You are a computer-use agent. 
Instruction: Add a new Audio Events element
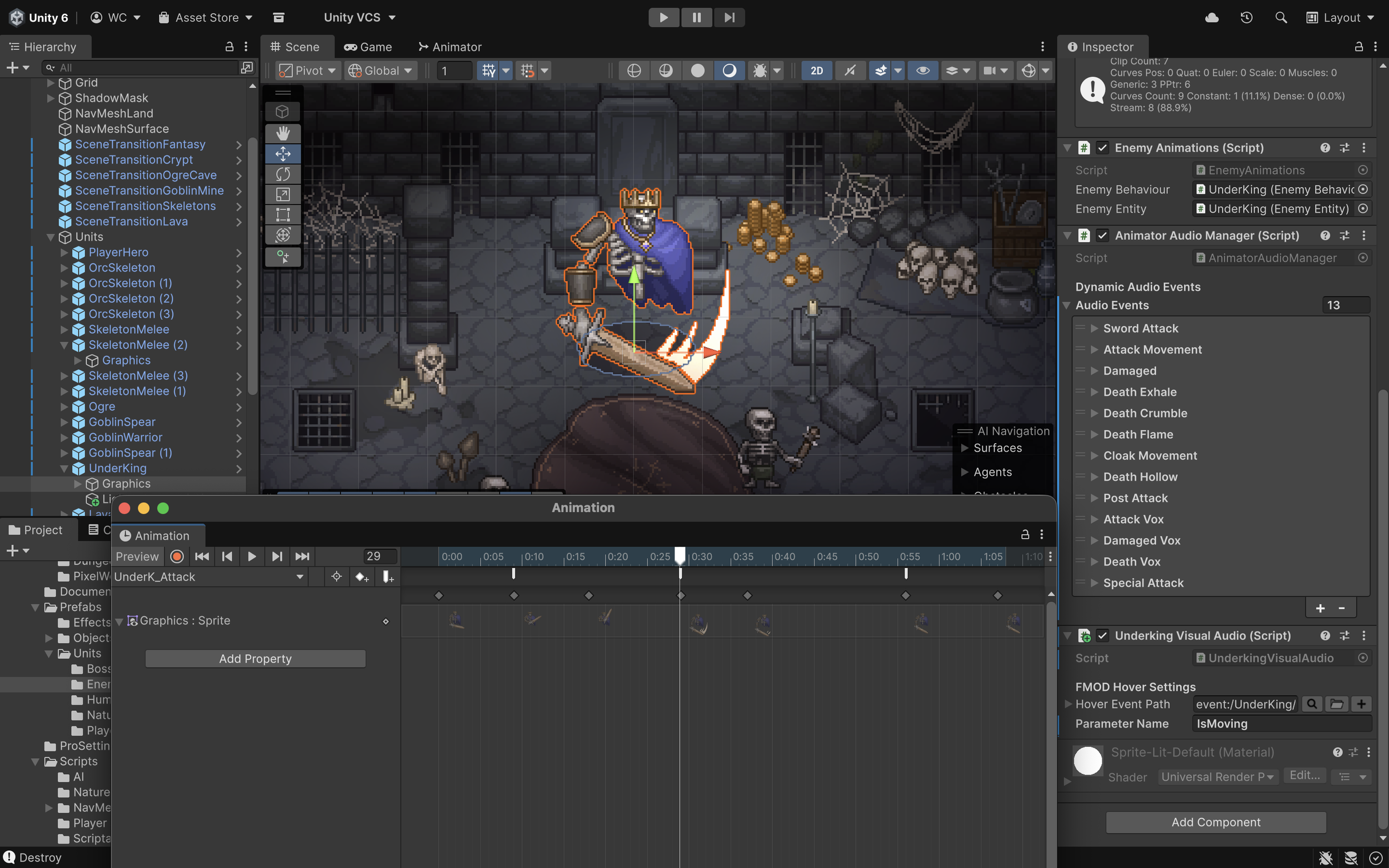[1320, 609]
